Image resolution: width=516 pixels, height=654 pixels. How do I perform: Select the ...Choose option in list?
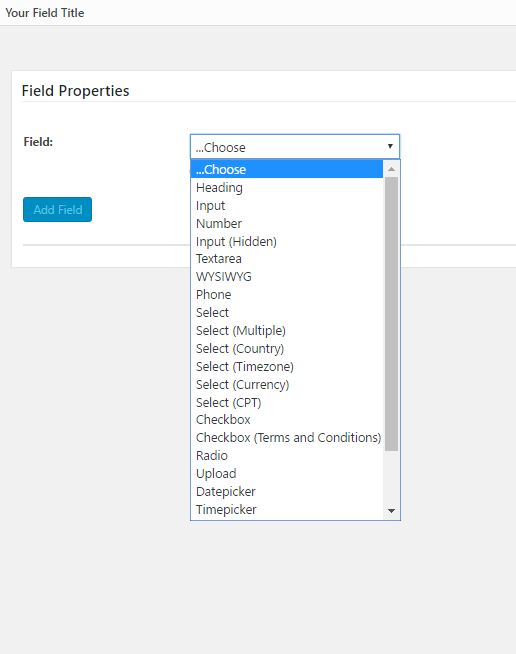tap(287, 169)
